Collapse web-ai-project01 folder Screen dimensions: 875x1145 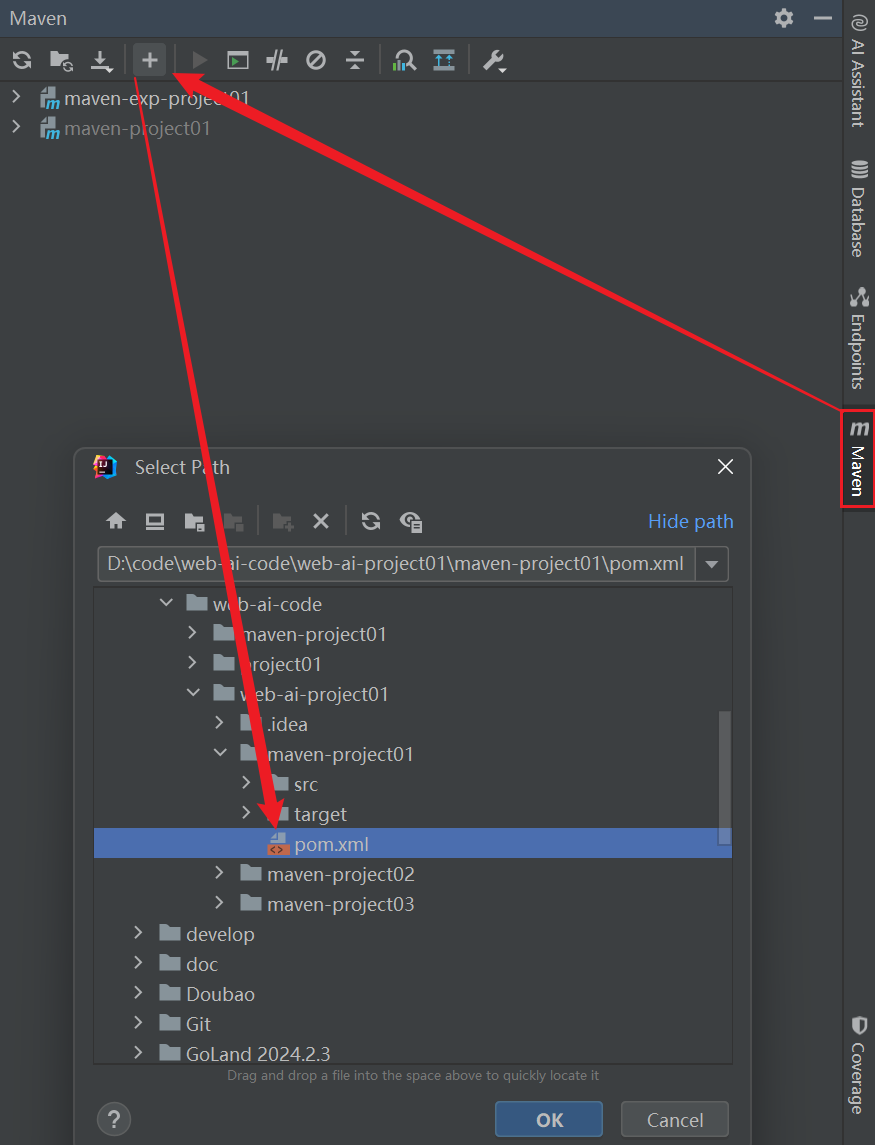pos(194,692)
